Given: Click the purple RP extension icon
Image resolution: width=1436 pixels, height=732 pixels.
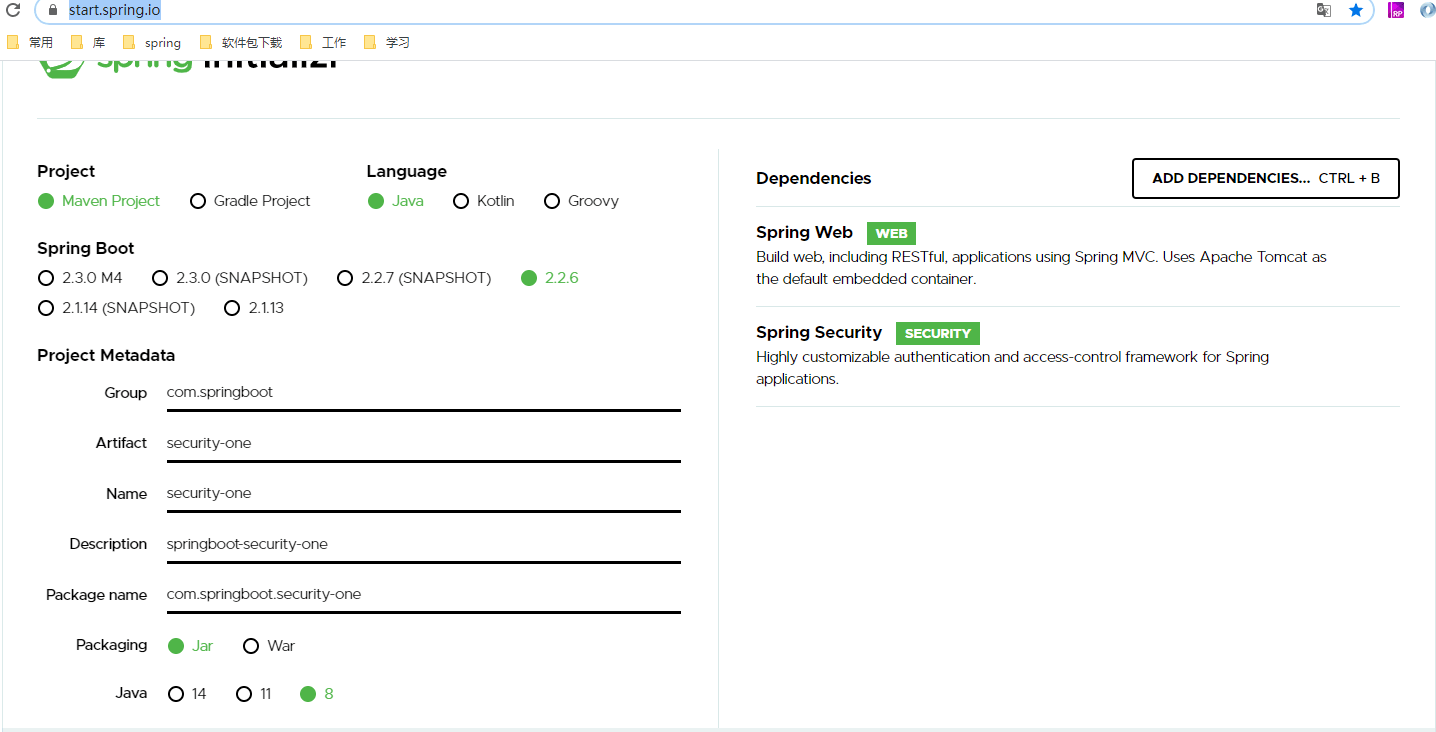Looking at the screenshot, I should pos(1396,10).
